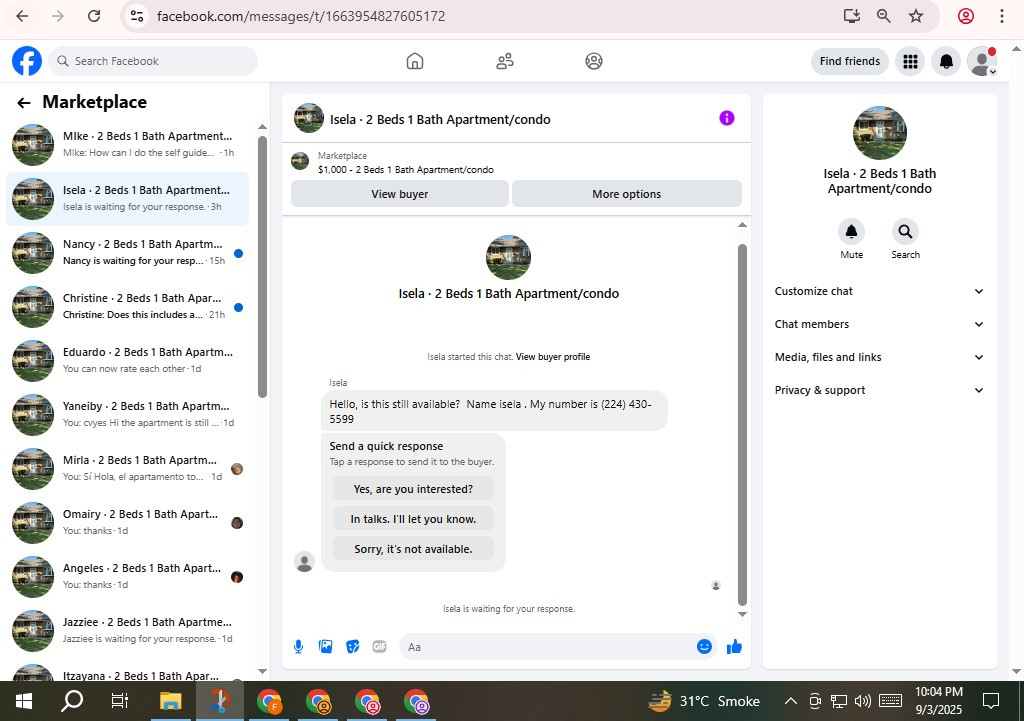The image size is (1024, 721).
Task: Send quick reply "Sorry, it's not available."
Action: pyautogui.click(x=413, y=549)
